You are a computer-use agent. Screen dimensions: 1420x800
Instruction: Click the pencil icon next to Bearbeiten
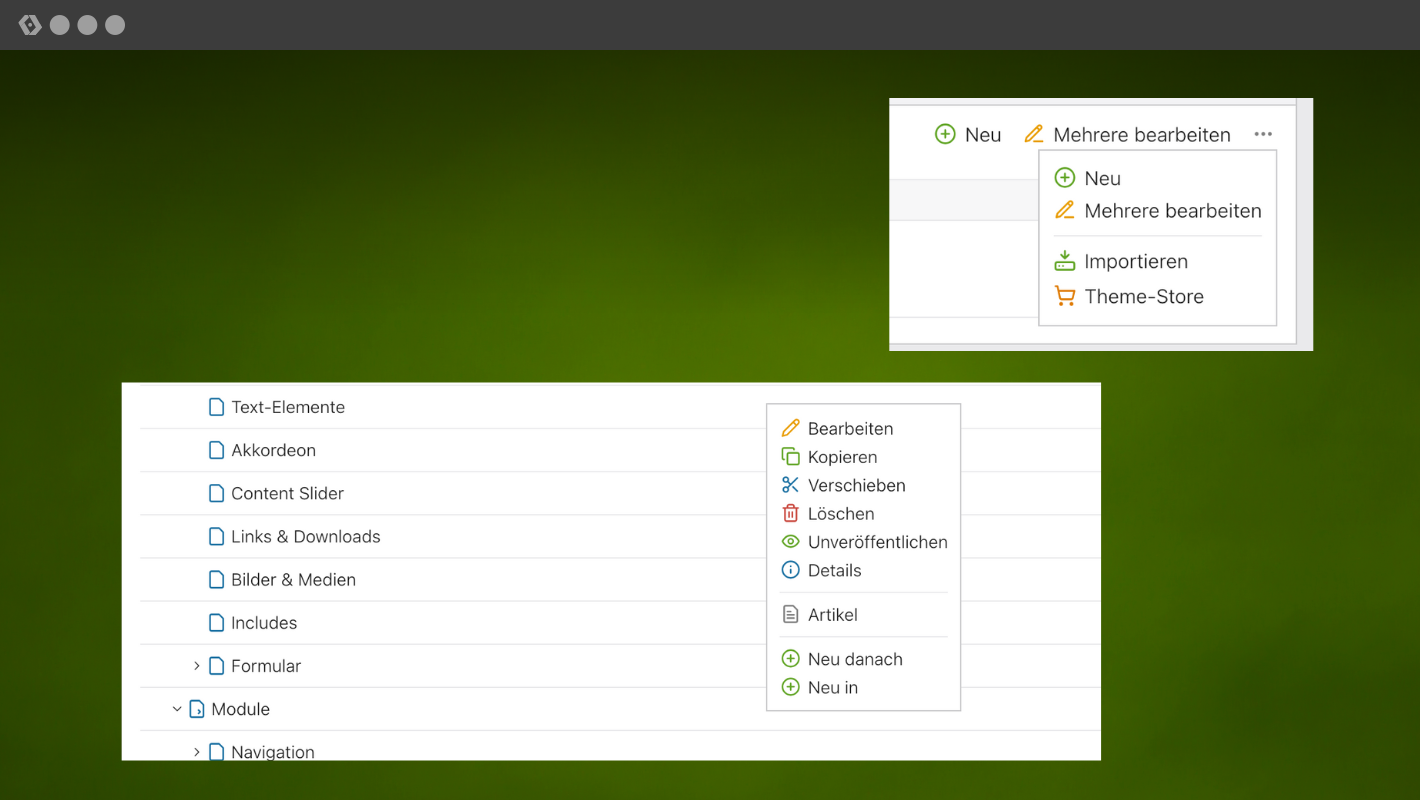pos(790,428)
